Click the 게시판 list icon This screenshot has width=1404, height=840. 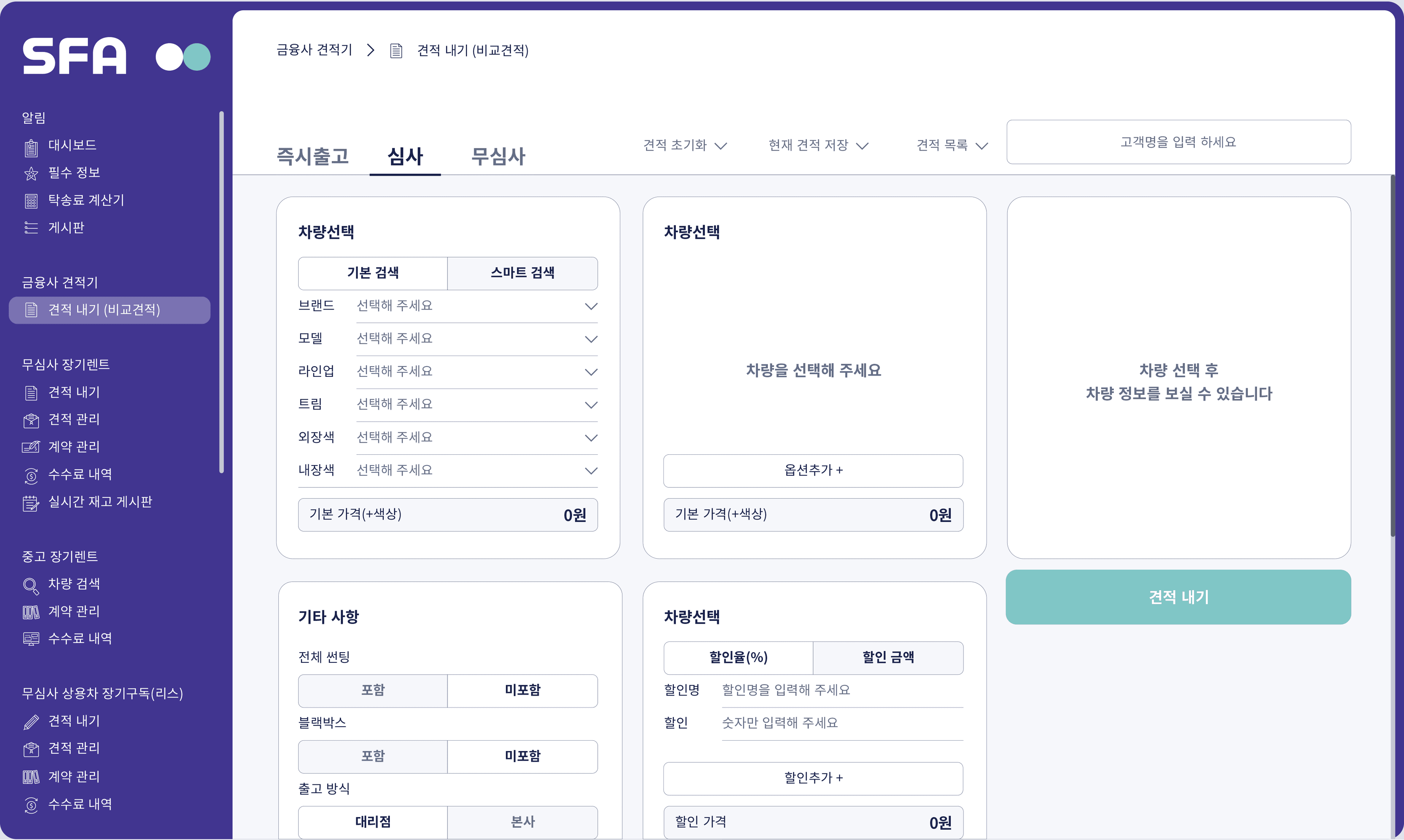[x=31, y=228]
